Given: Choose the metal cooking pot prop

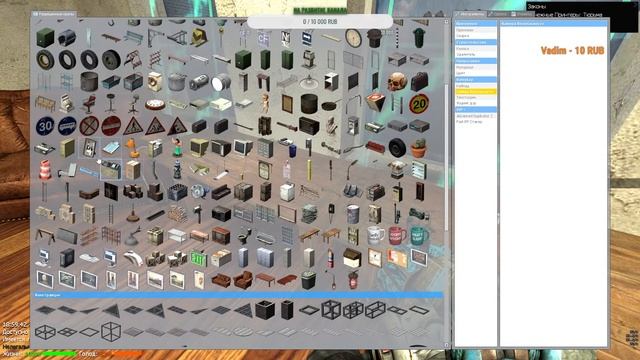Looking at the screenshot, I should point(177,82).
